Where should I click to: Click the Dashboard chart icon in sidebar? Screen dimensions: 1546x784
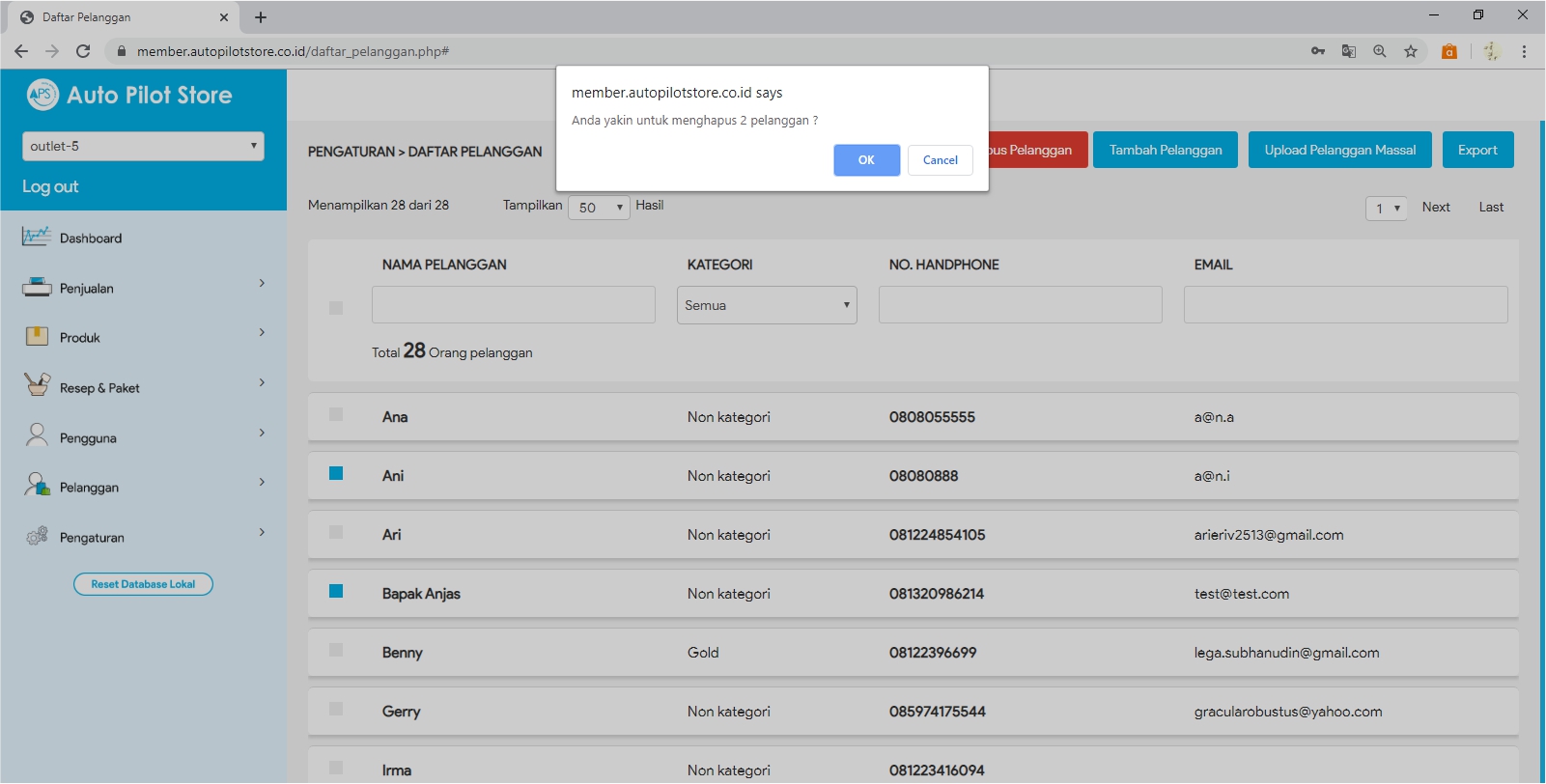click(36, 237)
